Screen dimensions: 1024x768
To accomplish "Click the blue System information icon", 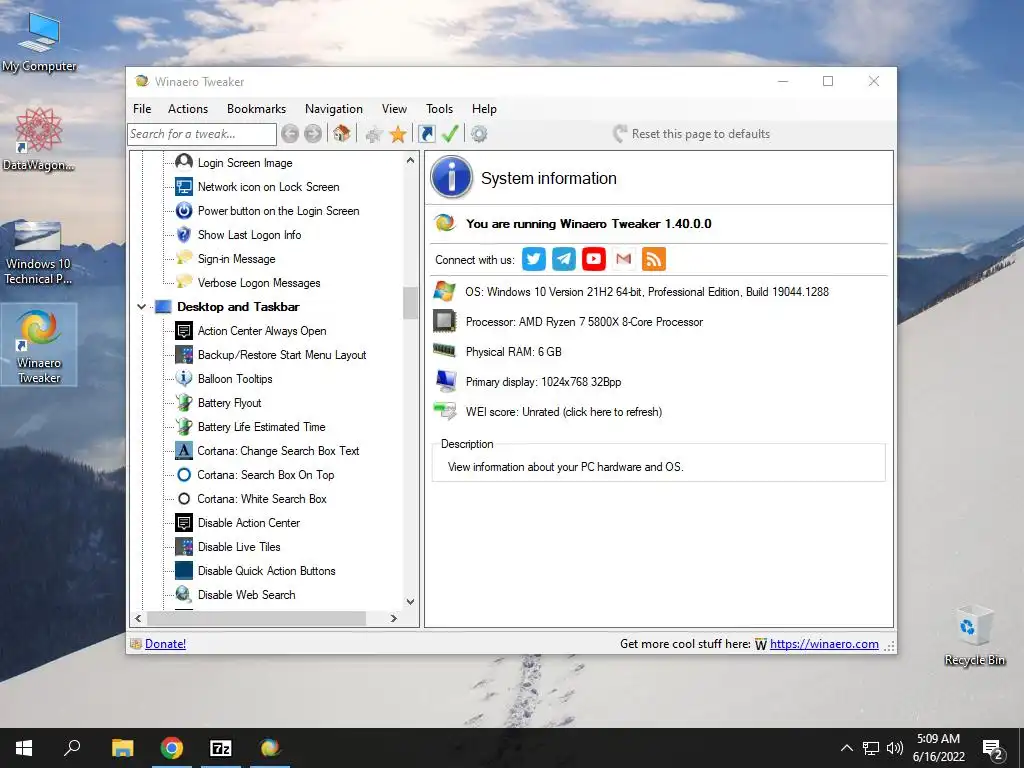I will [451, 177].
